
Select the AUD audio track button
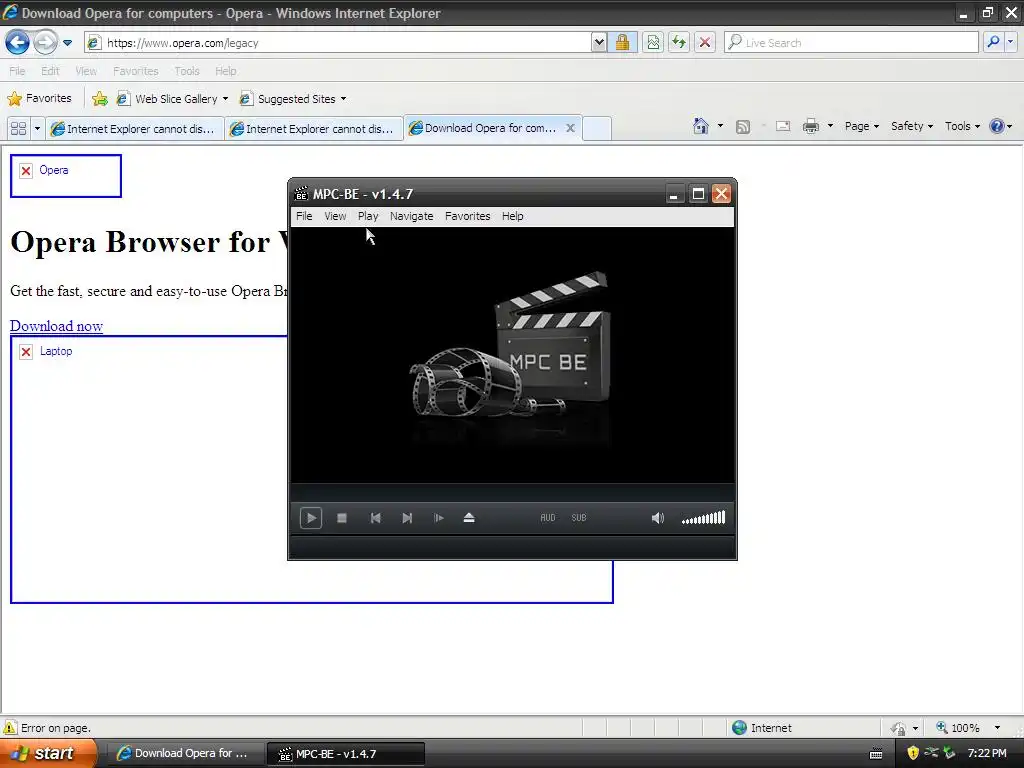pyautogui.click(x=548, y=518)
